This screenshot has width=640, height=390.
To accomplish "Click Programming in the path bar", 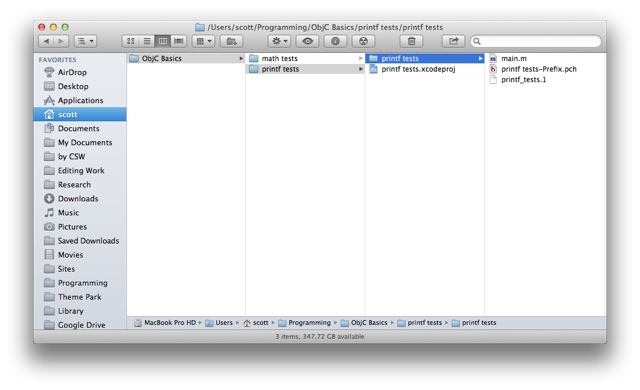I will point(304,323).
